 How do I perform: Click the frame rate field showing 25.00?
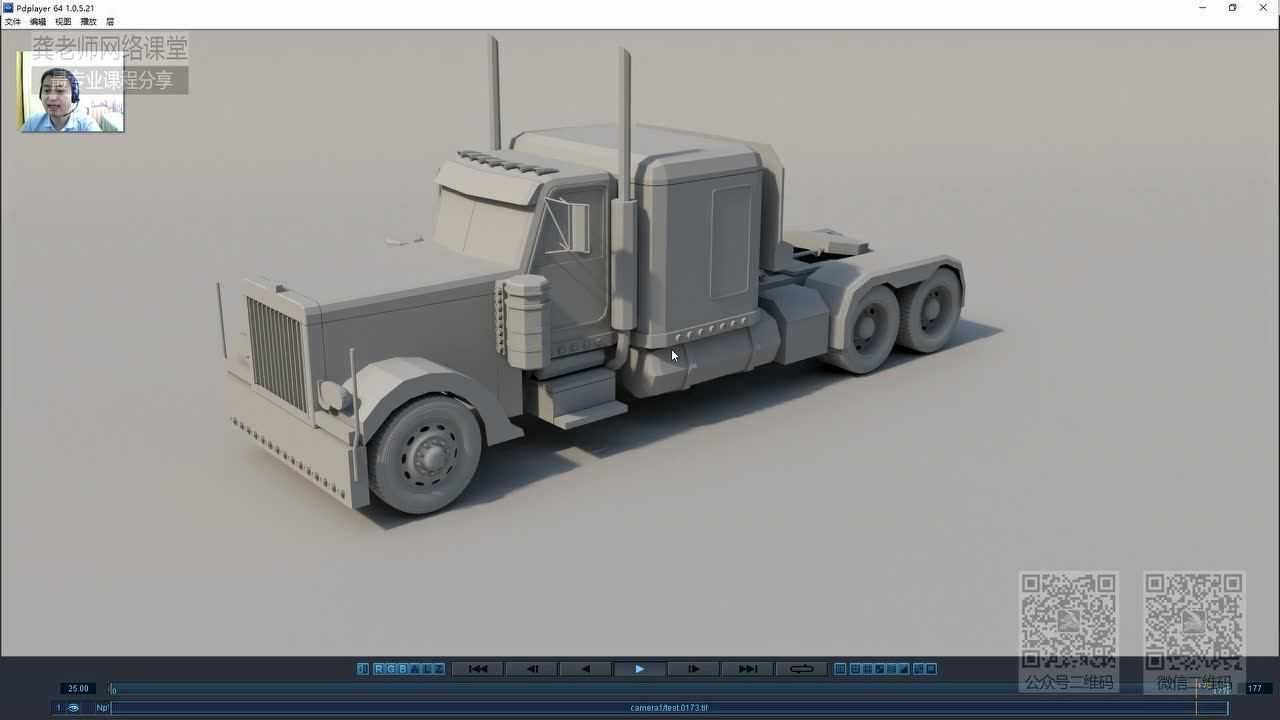click(x=78, y=688)
